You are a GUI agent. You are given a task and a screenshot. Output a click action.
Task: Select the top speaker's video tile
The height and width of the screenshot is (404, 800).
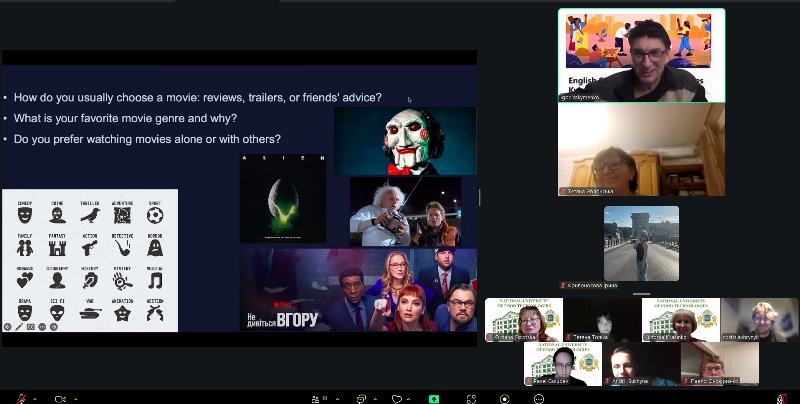(x=641, y=55)
